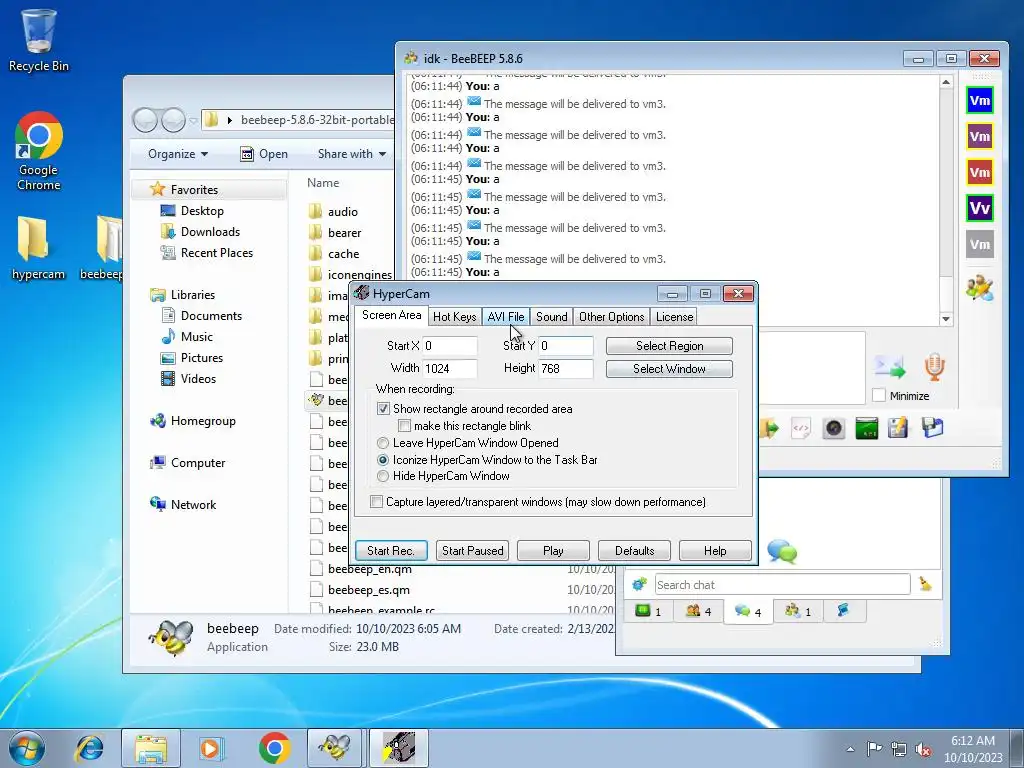This screenshot has height=768, width=1024.
Task: Toggle Show rectangle around recorded area
Action: click(383, 409)
